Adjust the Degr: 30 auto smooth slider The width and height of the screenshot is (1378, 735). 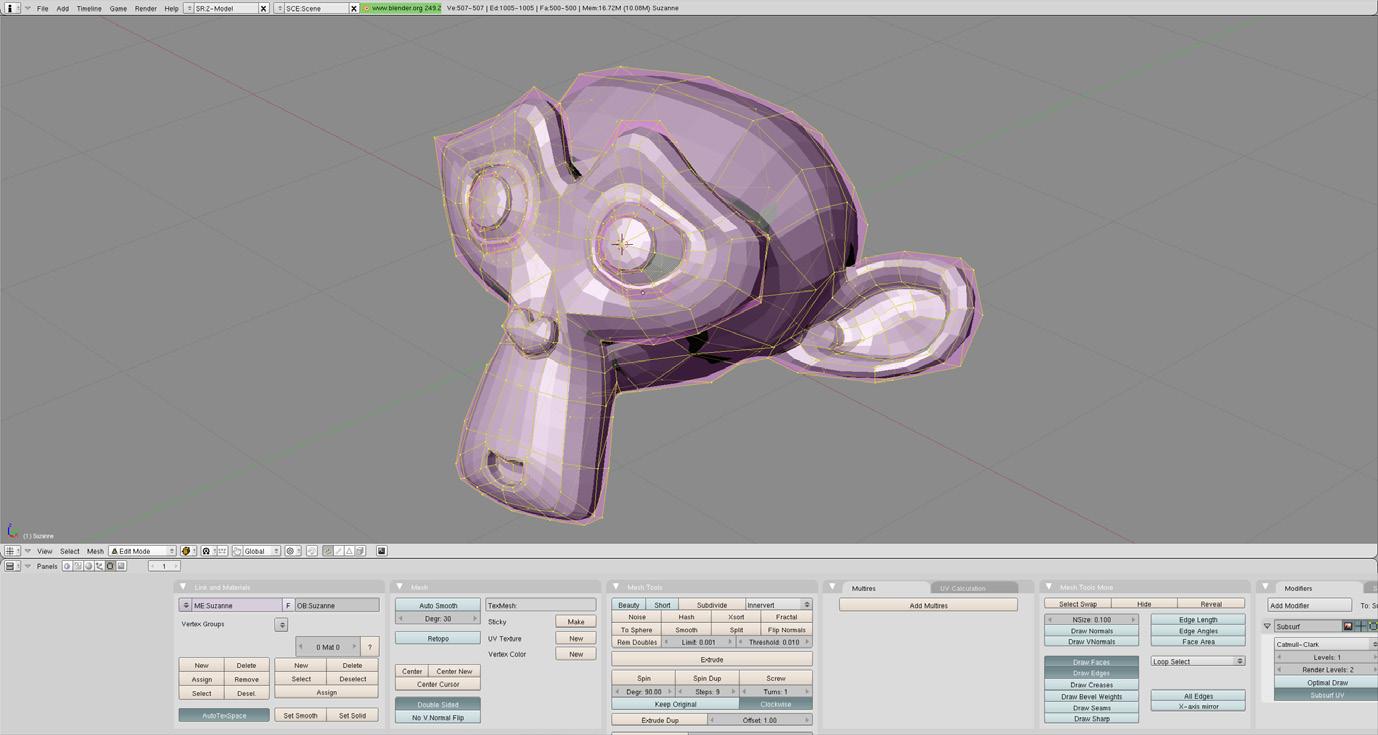coord(438,619)
